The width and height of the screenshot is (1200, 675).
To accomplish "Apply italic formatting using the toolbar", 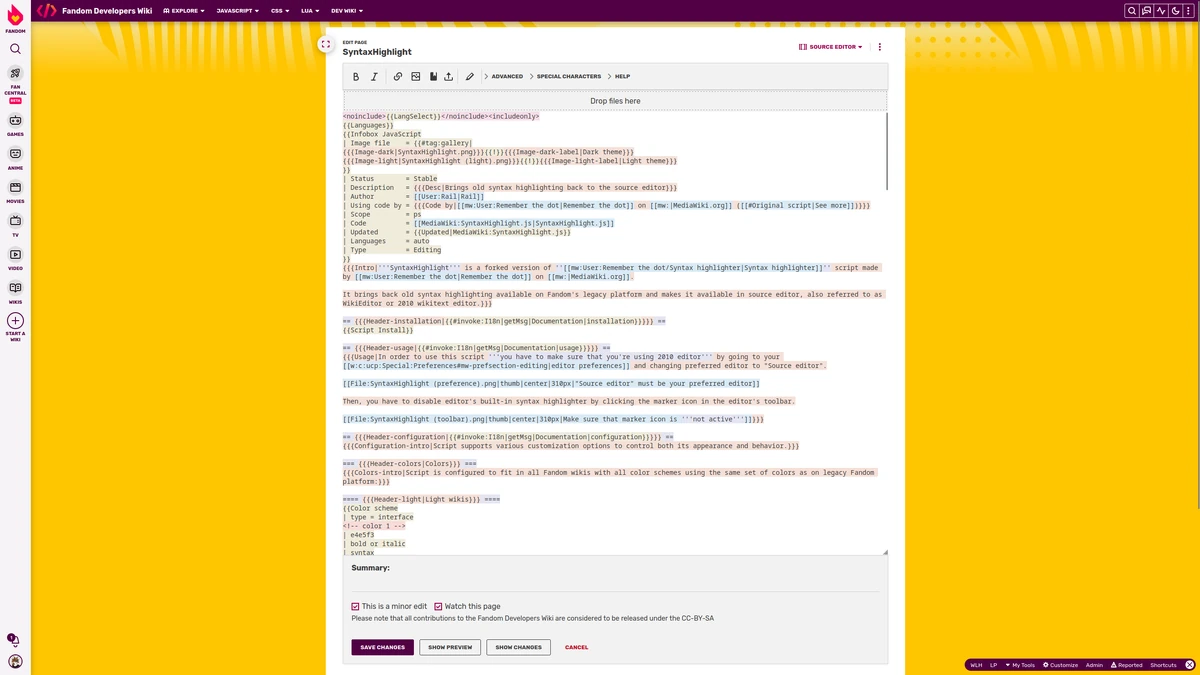I will [x=374, y=76].
